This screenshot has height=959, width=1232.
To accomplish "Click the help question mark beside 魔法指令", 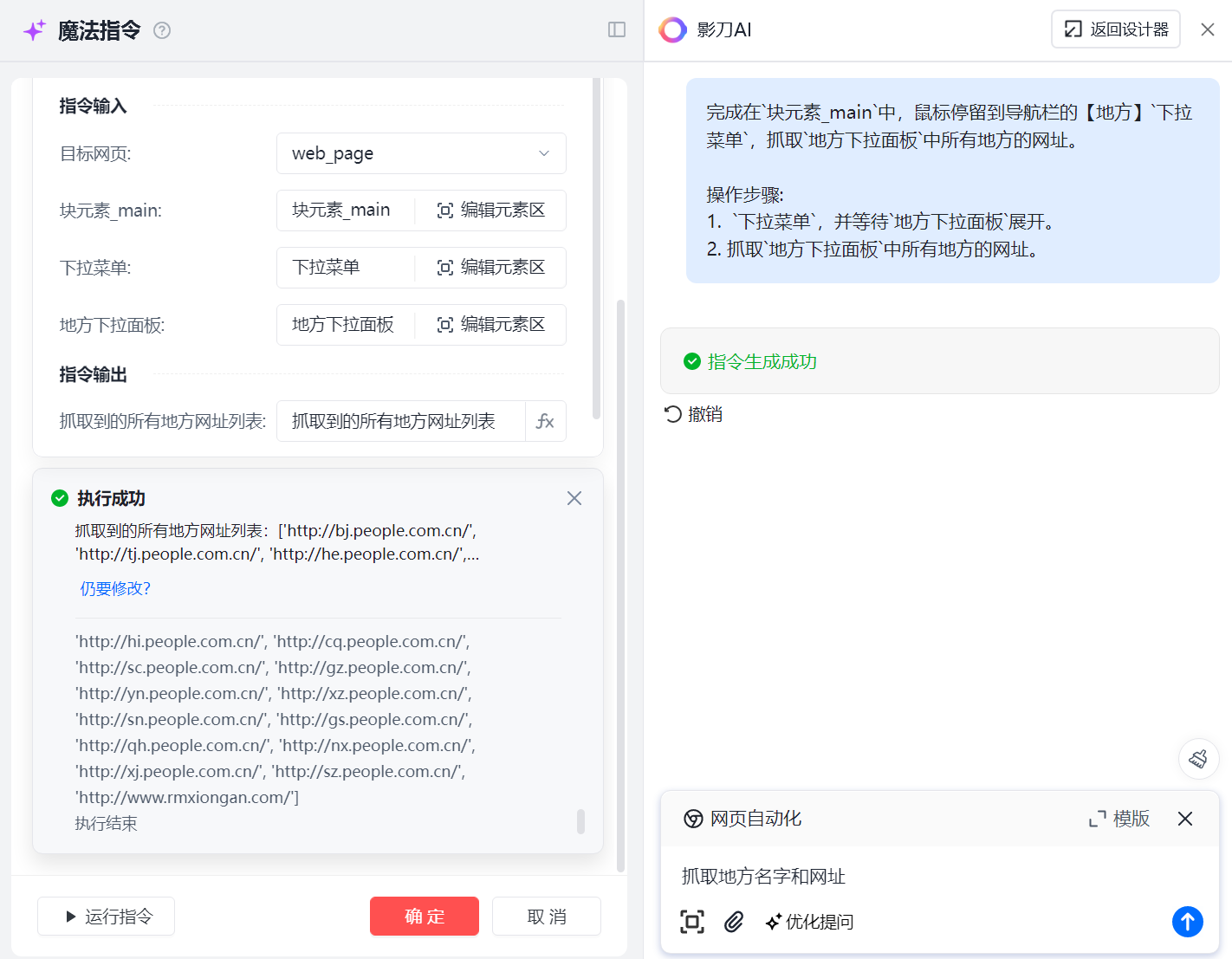I will (162, 30).
